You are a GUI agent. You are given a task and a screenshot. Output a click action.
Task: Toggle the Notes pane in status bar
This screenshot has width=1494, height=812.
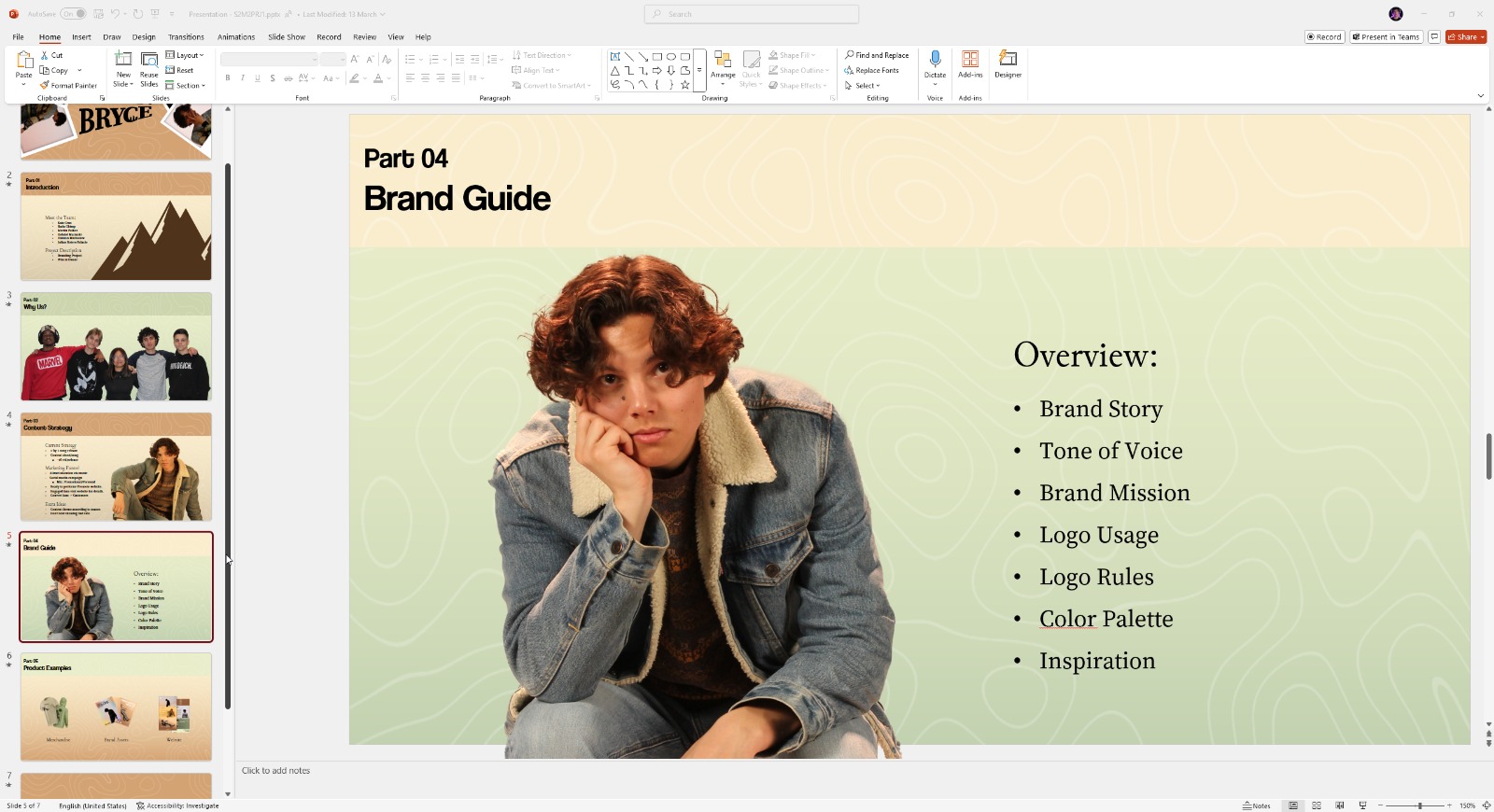click(1257, 805)
